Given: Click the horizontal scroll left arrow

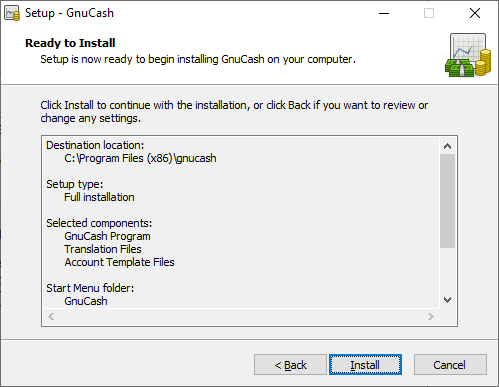Looking at the screenshot, I should coord(51,316).
